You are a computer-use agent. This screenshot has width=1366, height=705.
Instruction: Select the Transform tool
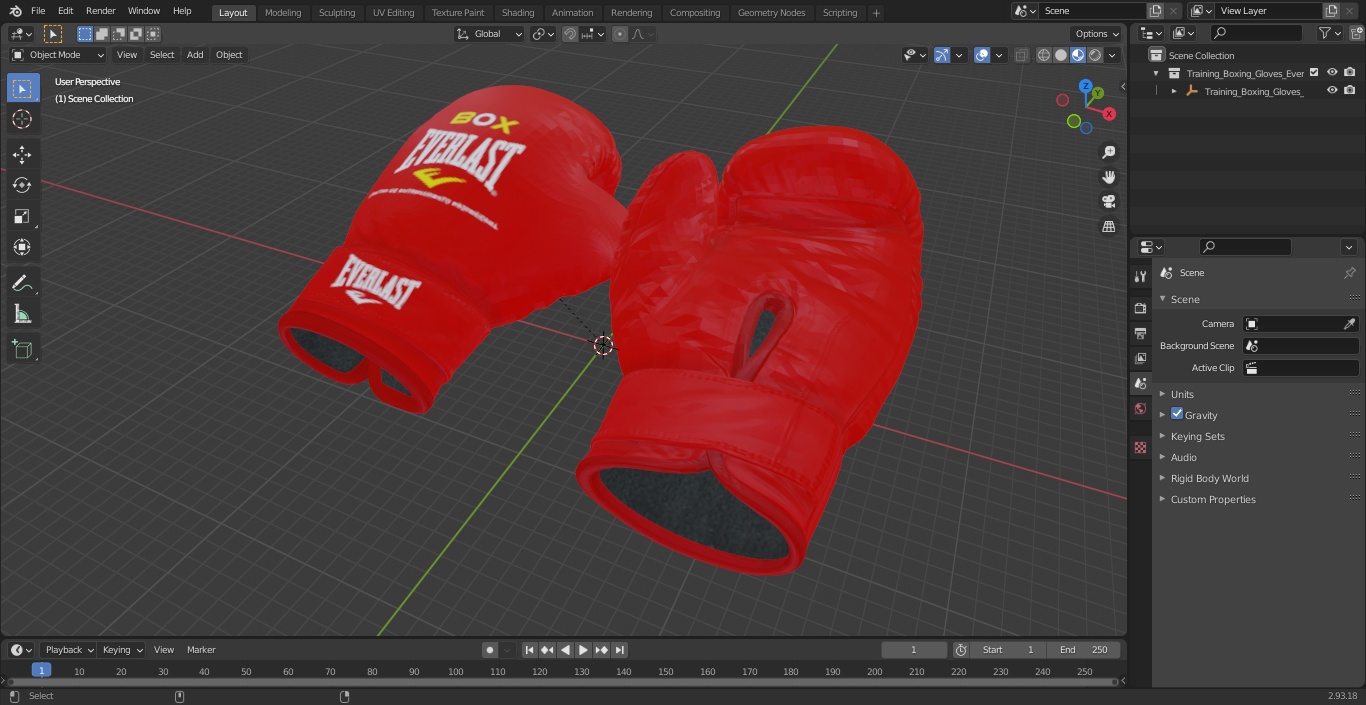coord(22,247)
